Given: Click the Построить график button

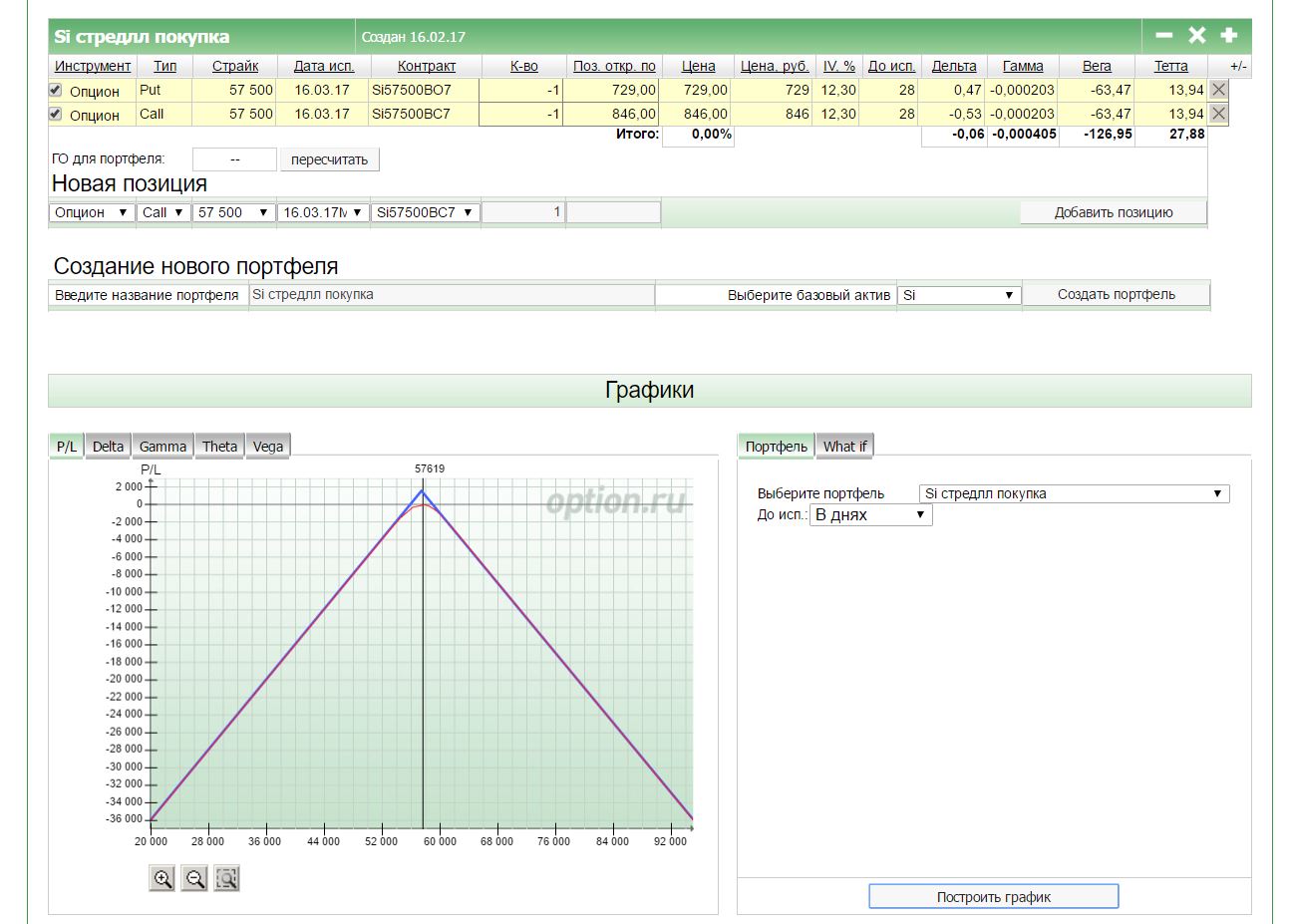Looking at the screenshot, I should click(x=993, y=897).
